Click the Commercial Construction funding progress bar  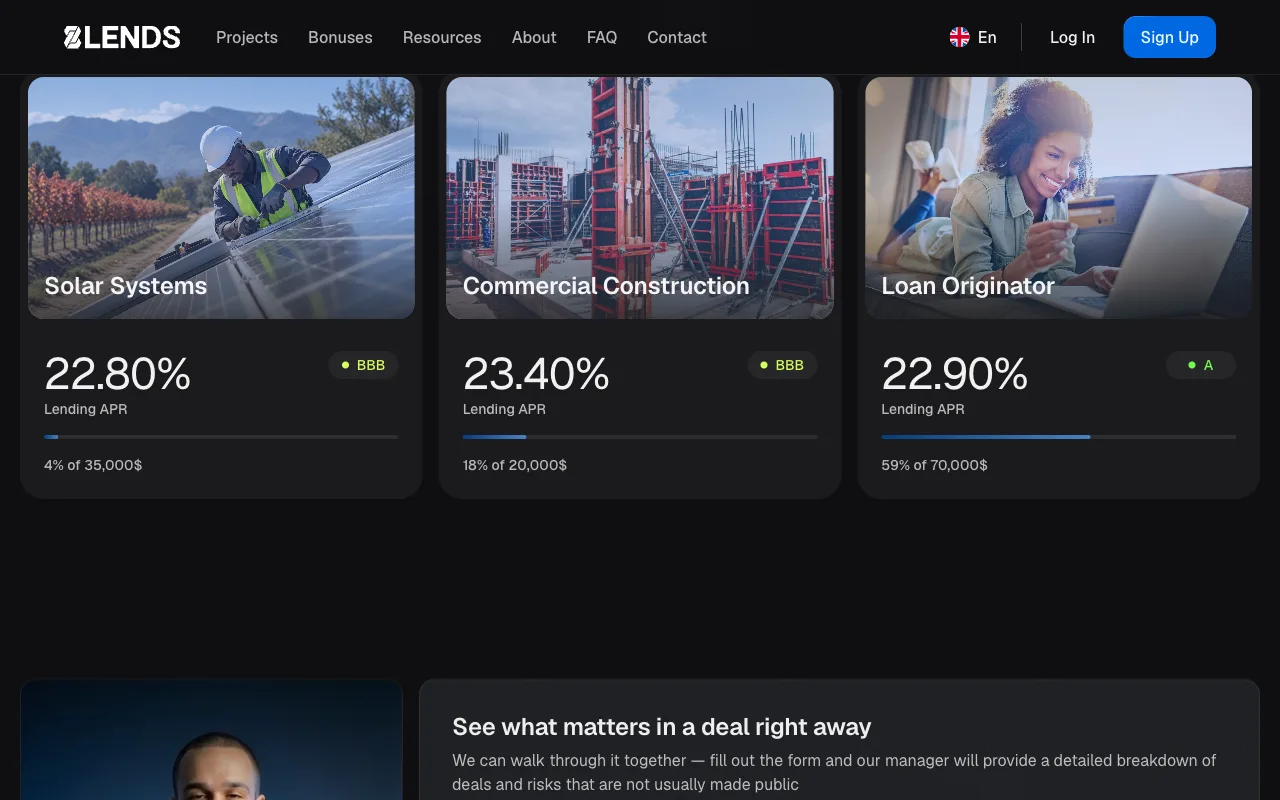(640, 437)
